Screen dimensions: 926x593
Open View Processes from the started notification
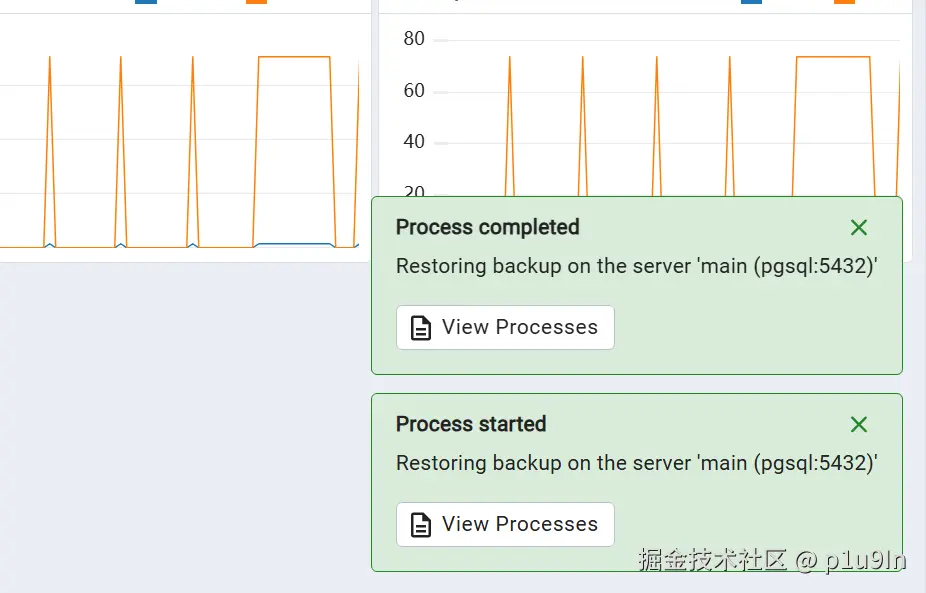pos(506,524)
